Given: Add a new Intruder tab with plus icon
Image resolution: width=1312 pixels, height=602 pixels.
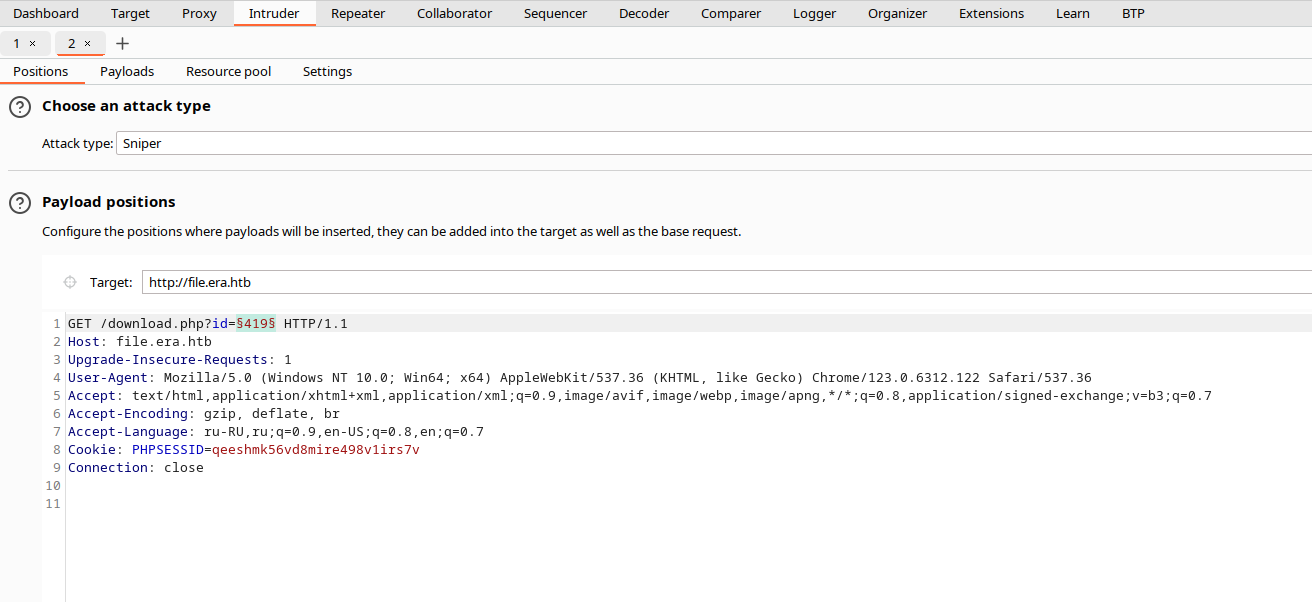Looking at the screenshot, I should (122, 44).
